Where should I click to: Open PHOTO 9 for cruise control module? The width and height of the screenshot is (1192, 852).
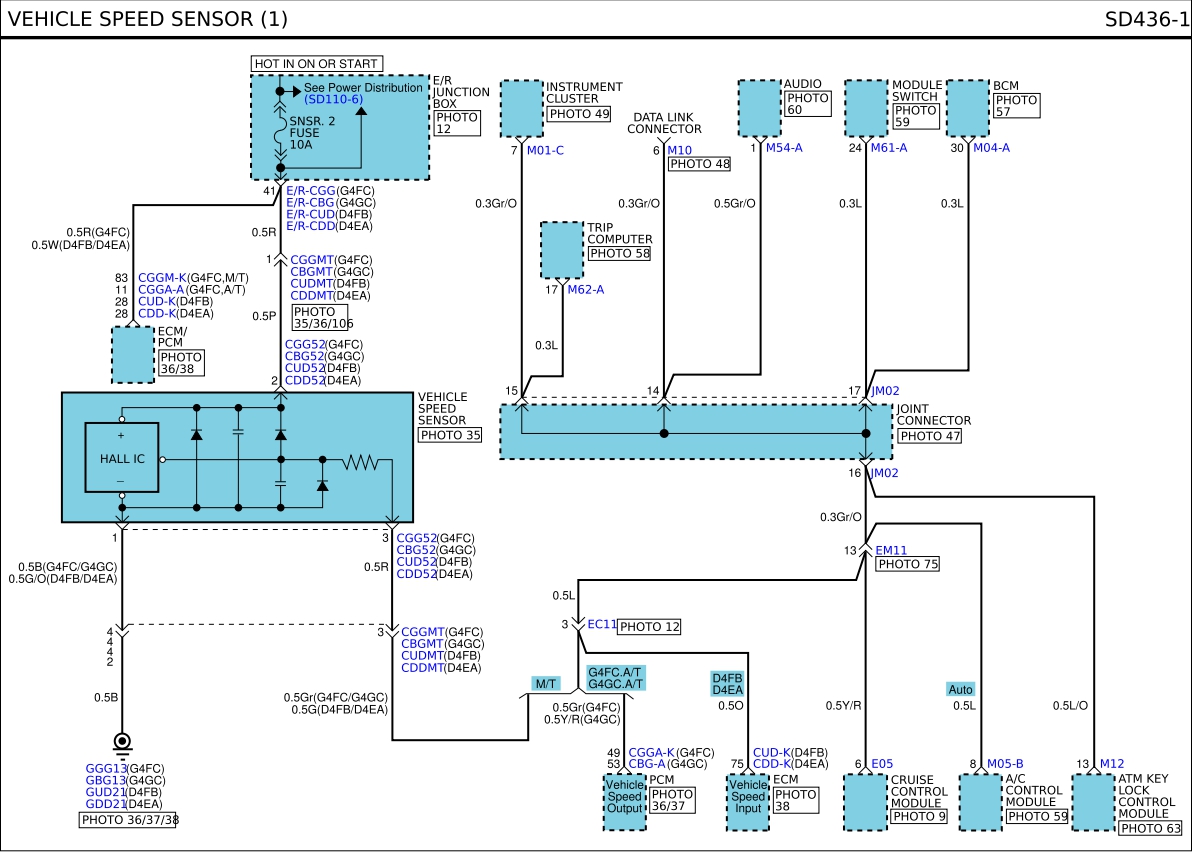919,817
